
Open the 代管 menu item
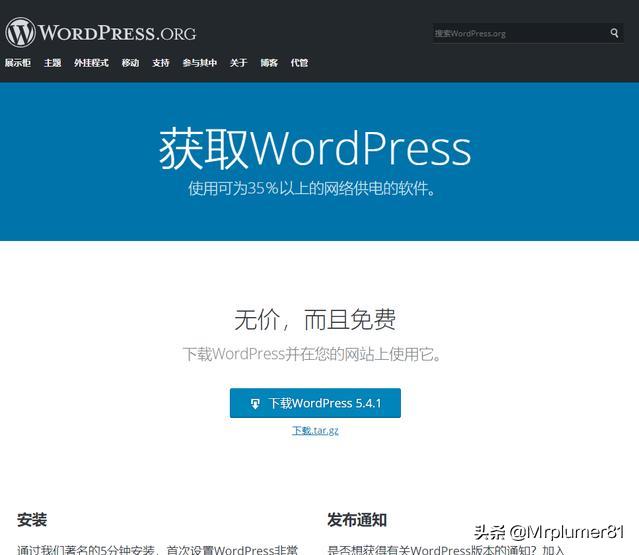click(300, 63)
